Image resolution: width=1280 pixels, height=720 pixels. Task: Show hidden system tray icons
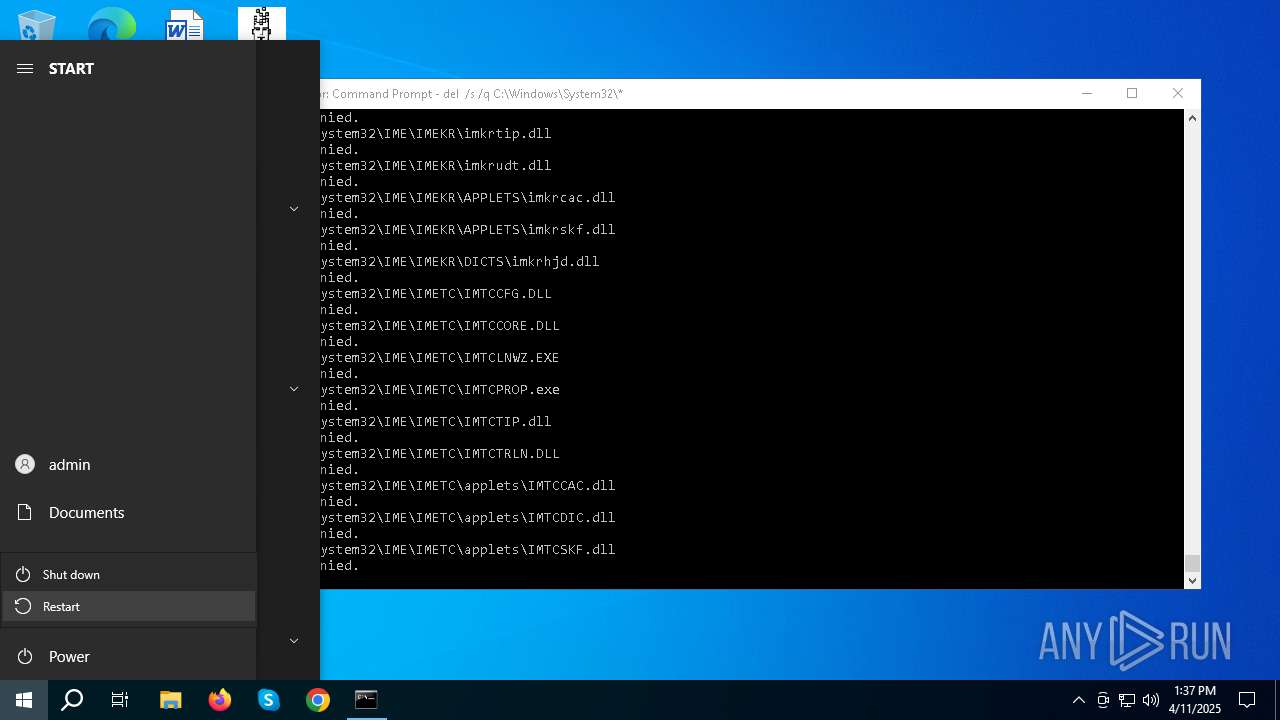[1079, 700]
